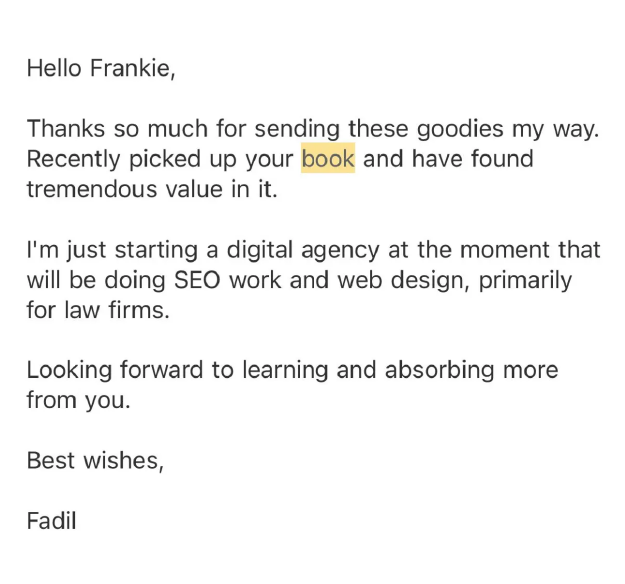Click the word "Recently"
This screenshot has width=625, height=584.
pos(71,159)
